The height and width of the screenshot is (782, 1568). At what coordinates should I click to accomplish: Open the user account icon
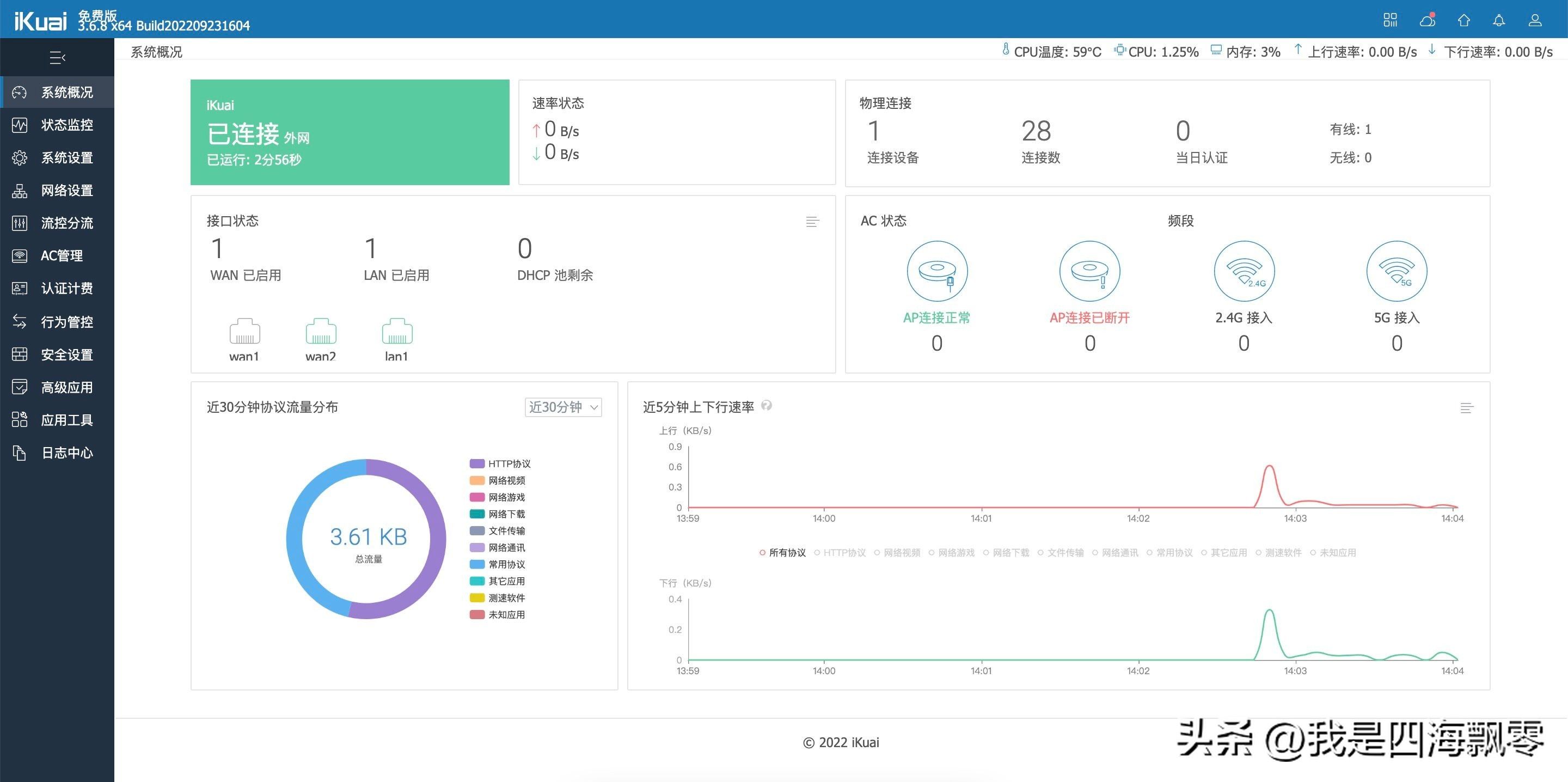1535,20
